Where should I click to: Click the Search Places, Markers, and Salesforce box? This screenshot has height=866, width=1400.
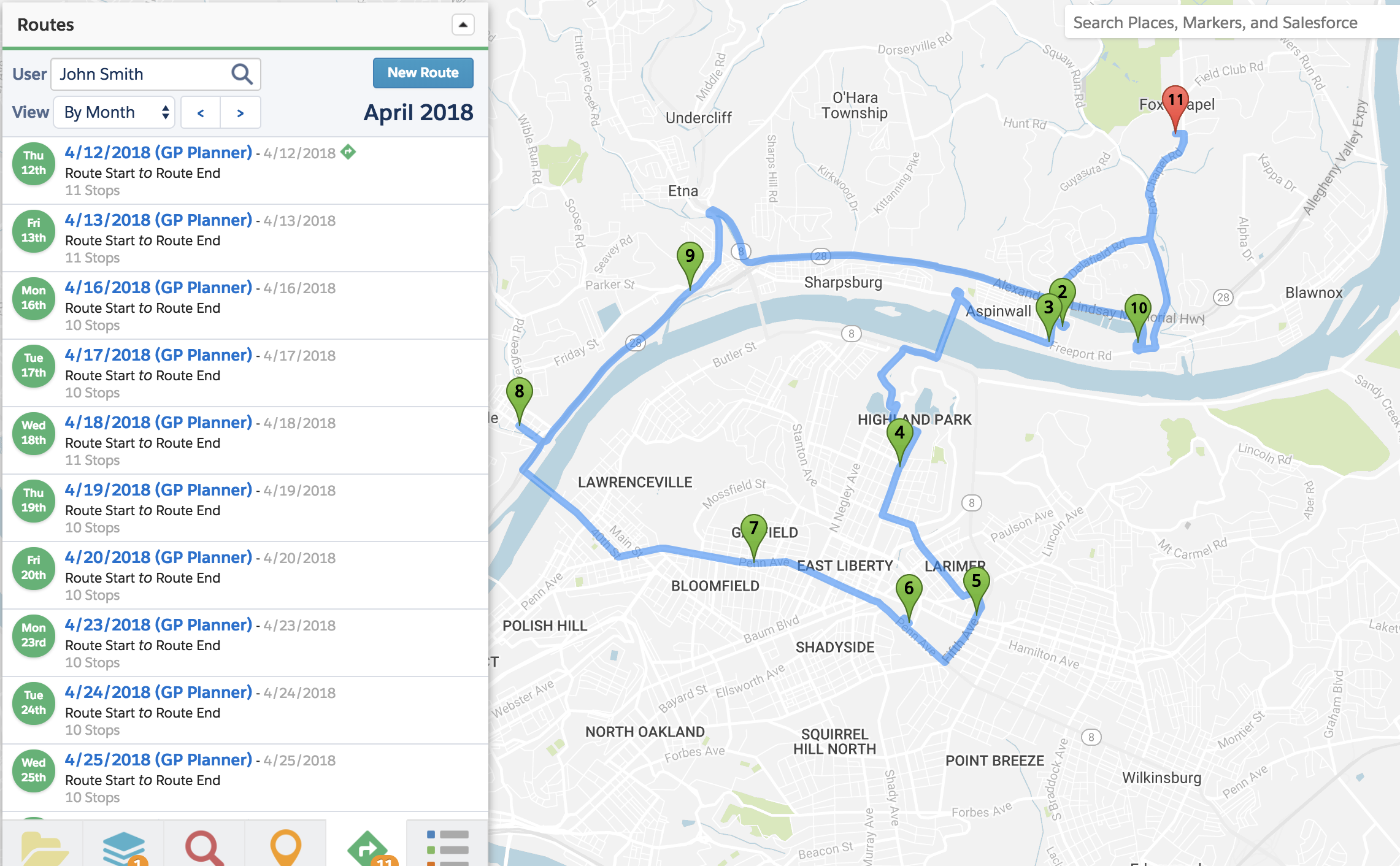(x=1232, y=23)
